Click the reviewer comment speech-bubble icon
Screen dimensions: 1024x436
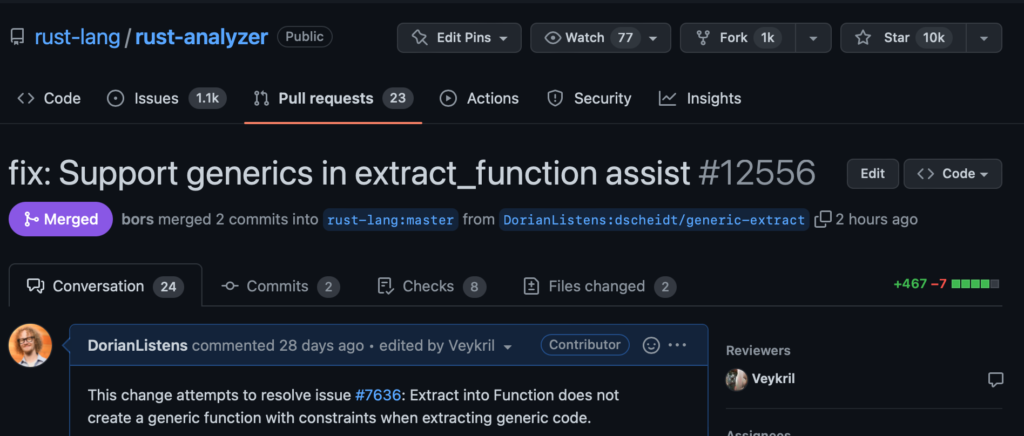[x=995, y=380]
